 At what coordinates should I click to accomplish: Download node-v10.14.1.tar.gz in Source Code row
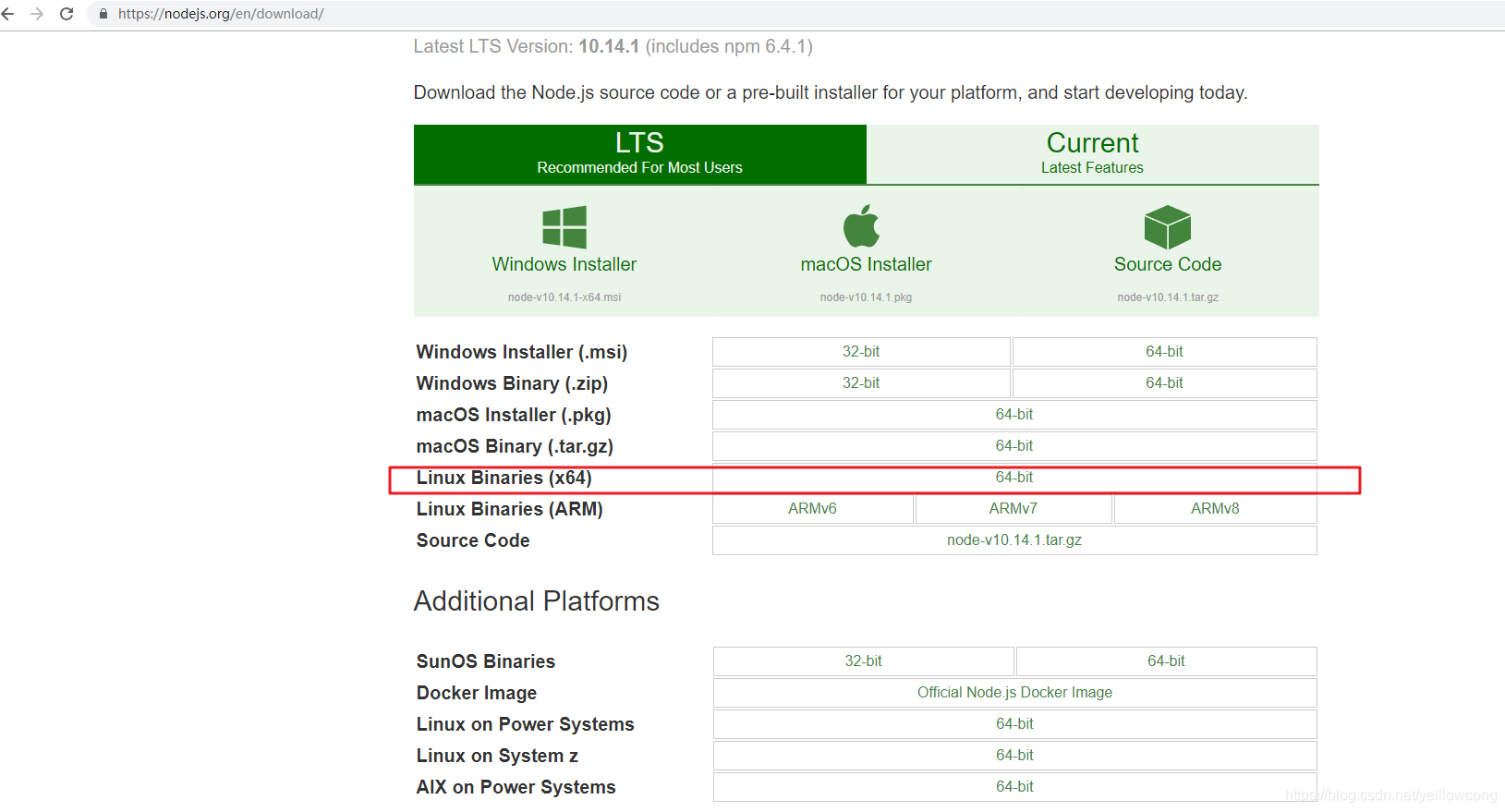coord(1014,540)
